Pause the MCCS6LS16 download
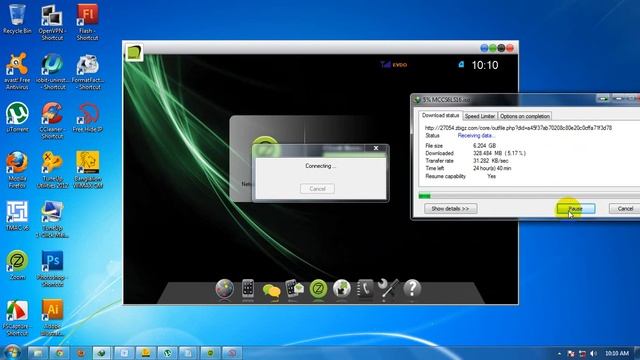This screenshot has width=640, height=360. [576, 209]
